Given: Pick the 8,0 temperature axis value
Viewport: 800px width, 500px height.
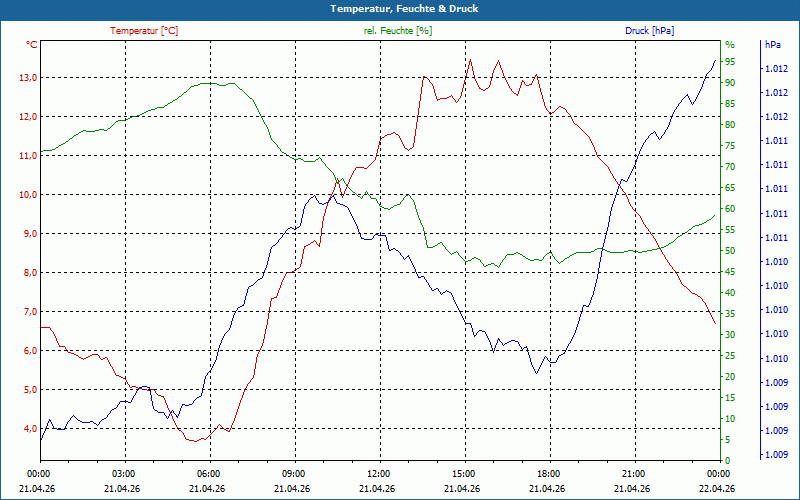Looking at the screenshot, I should pyautogui.click(x=29, y=272).
